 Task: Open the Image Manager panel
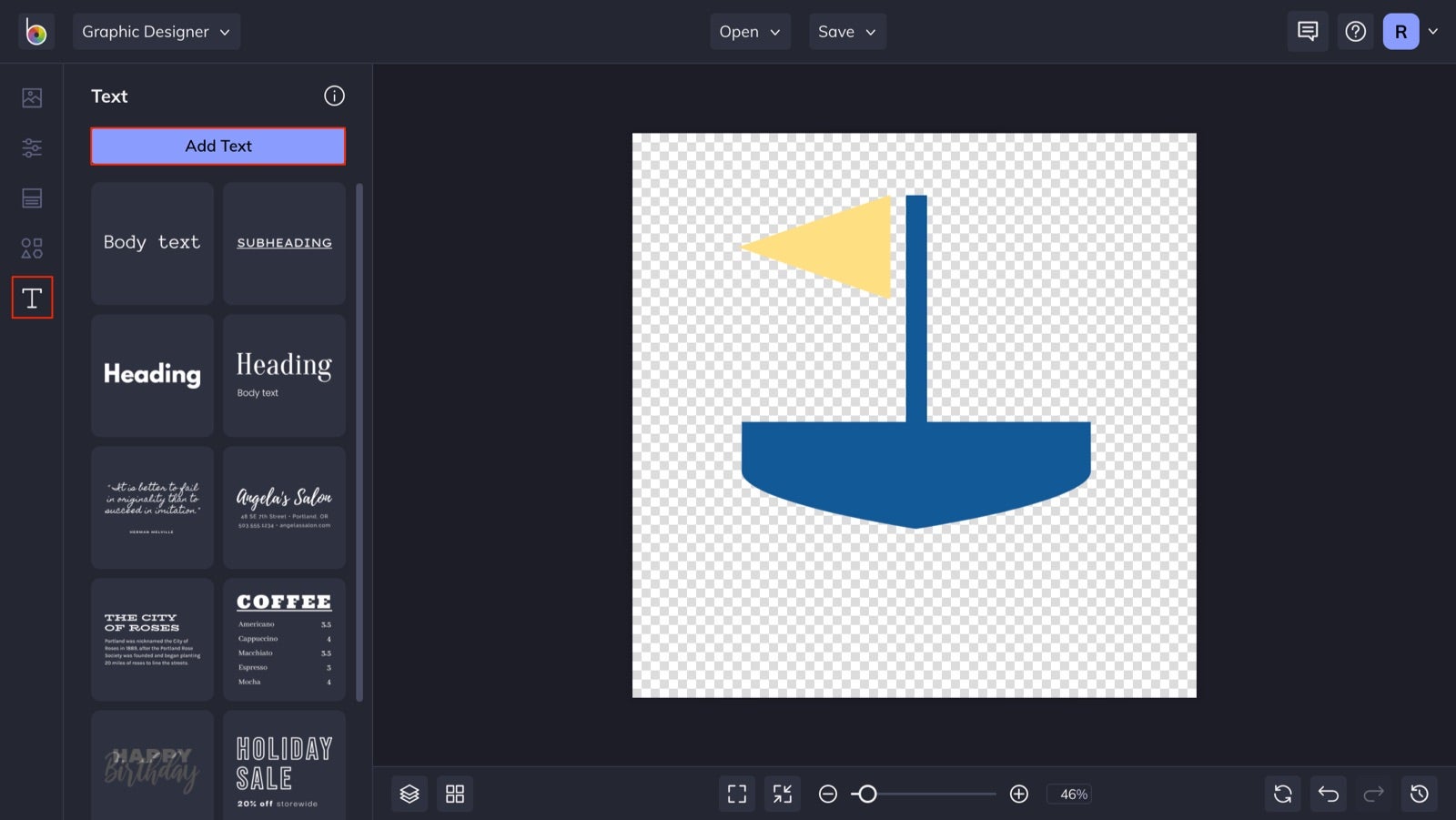pyautogui.click(x=32, y=97)
